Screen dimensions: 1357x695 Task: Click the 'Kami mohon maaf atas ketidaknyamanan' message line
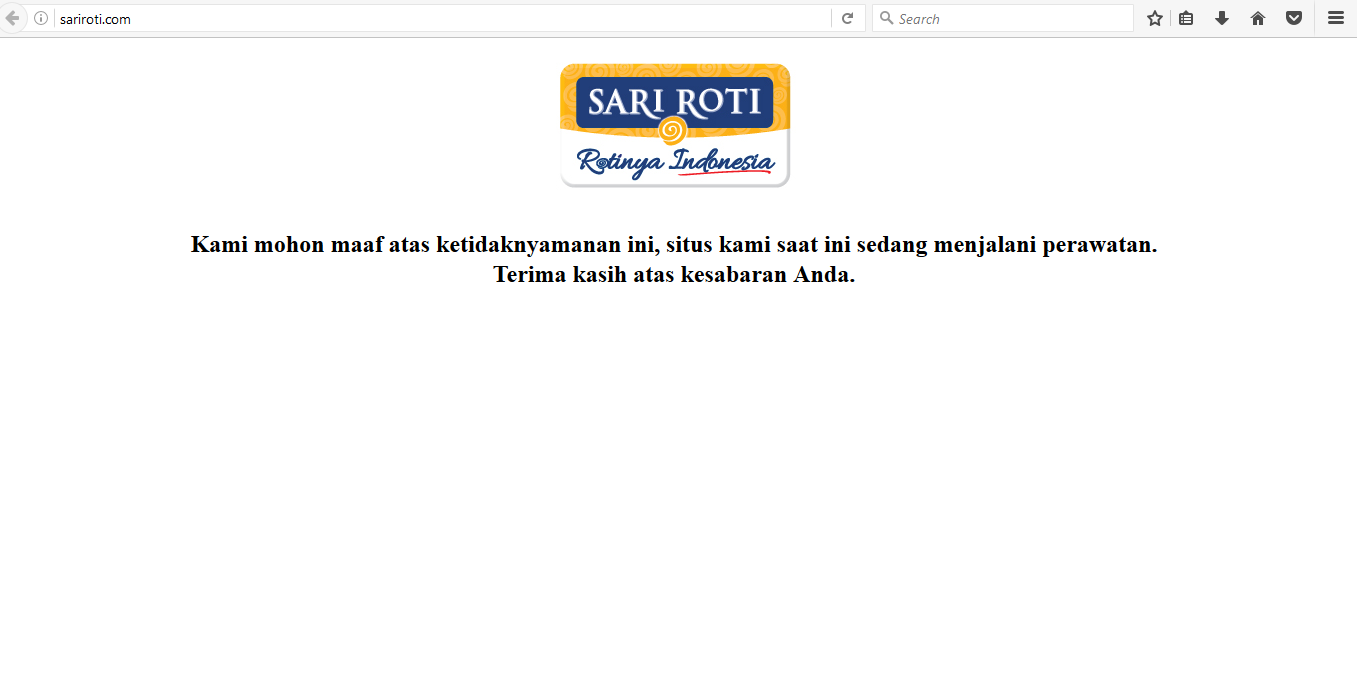tap(674, 245)
